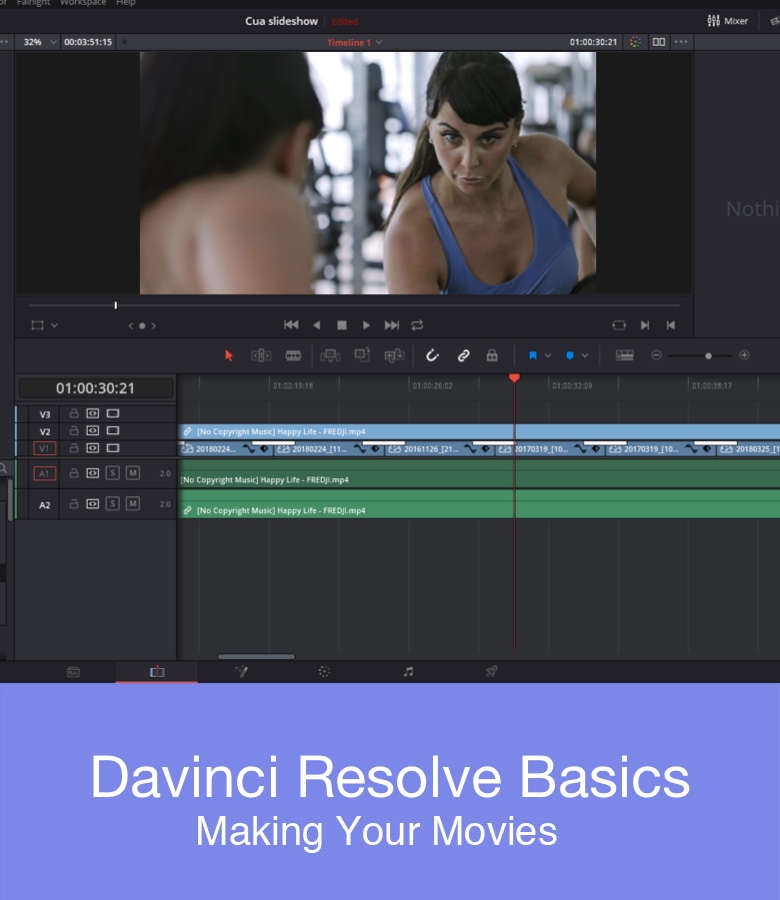Disable the V1 video track
This screenshot has height=900, width=780.
112,448
